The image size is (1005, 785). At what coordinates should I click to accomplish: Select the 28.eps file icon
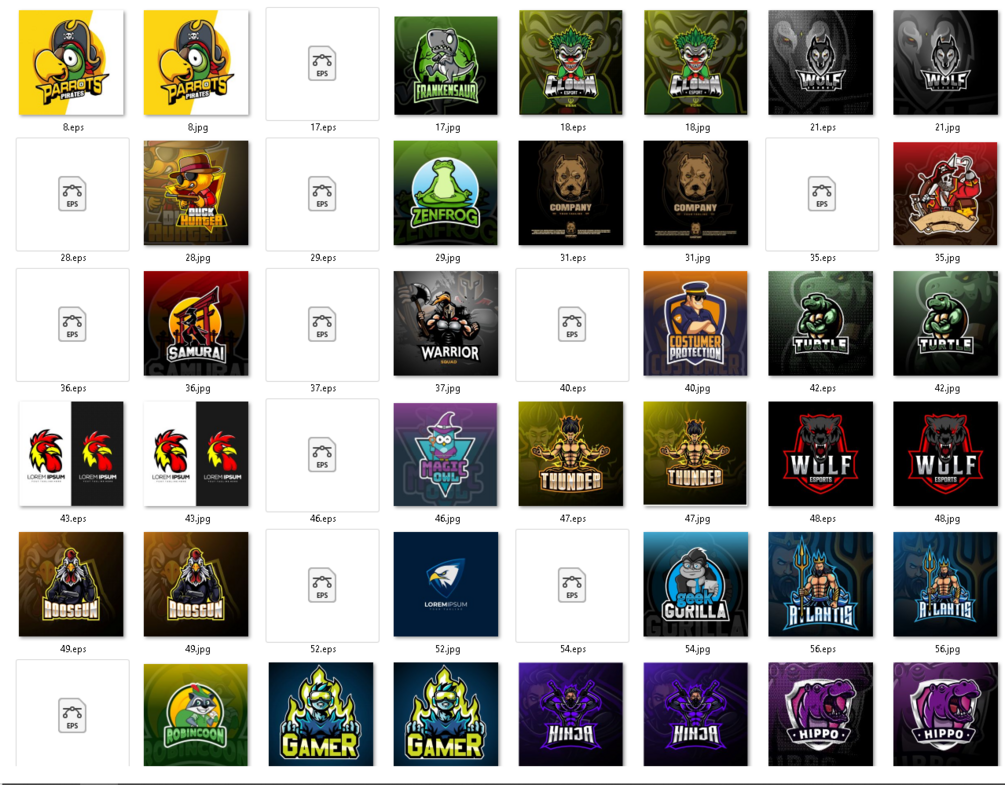[72, 194]
